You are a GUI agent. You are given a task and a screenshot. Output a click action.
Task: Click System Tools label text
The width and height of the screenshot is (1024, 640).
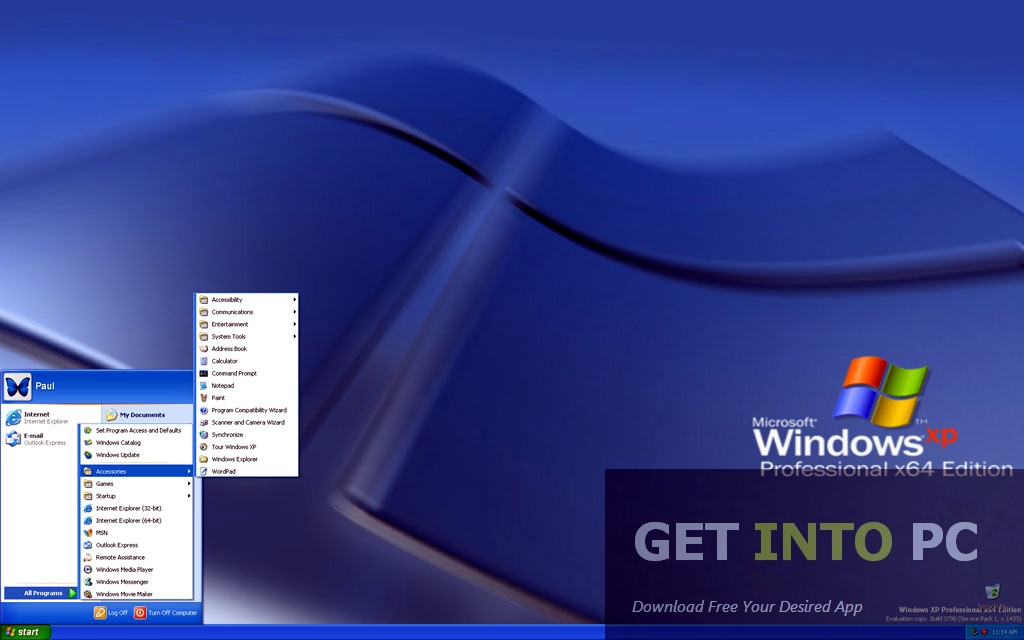[229, 337]
